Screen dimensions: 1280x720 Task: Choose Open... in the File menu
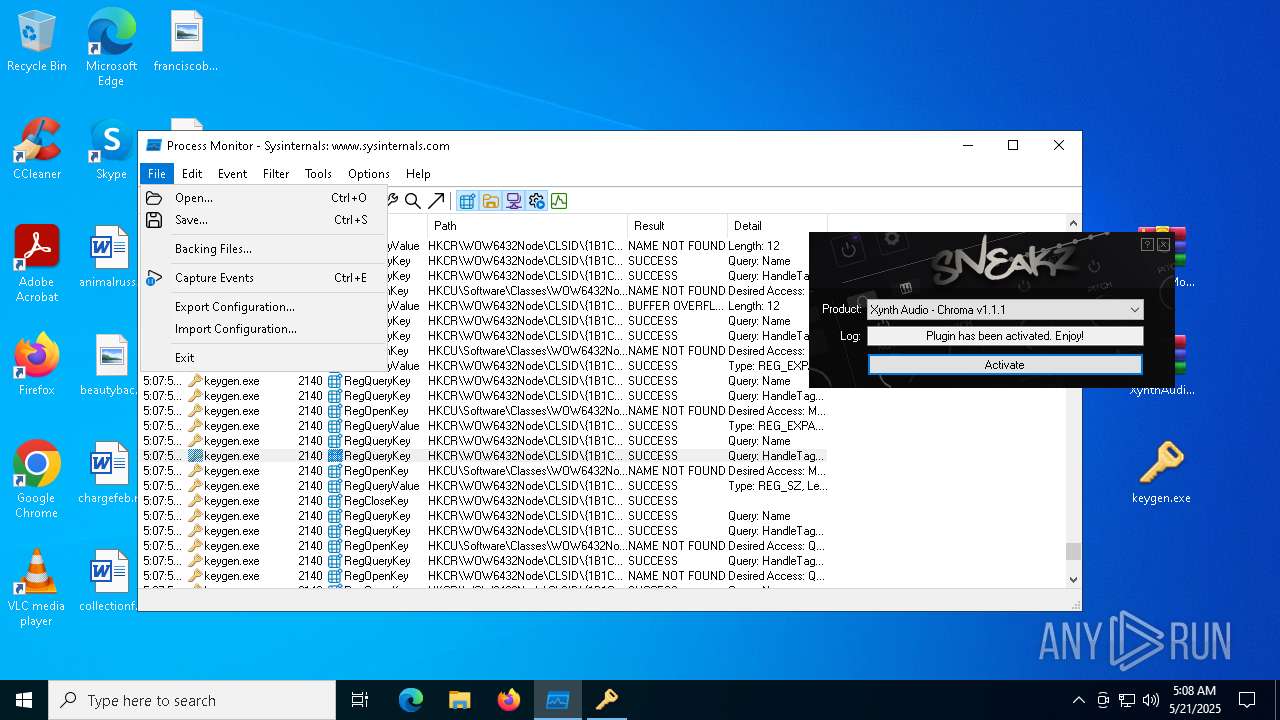(x=262, y=198)
